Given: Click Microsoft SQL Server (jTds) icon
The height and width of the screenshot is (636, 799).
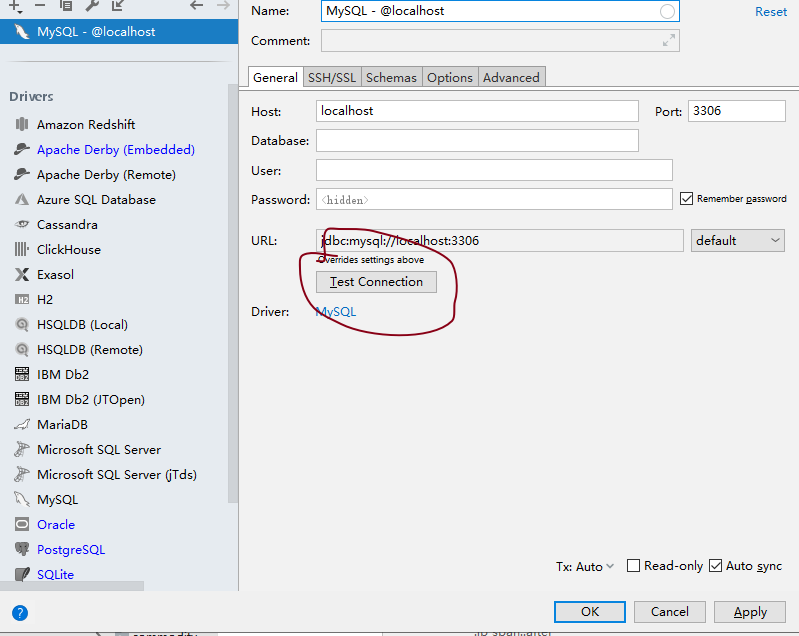Looking at the screenshot, I should click(22, 474).
